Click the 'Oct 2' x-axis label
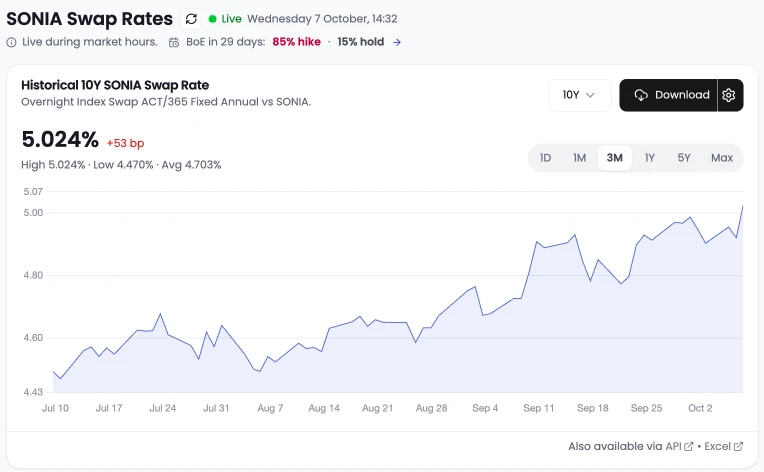The image size is (764, 472). click(700, 408)
